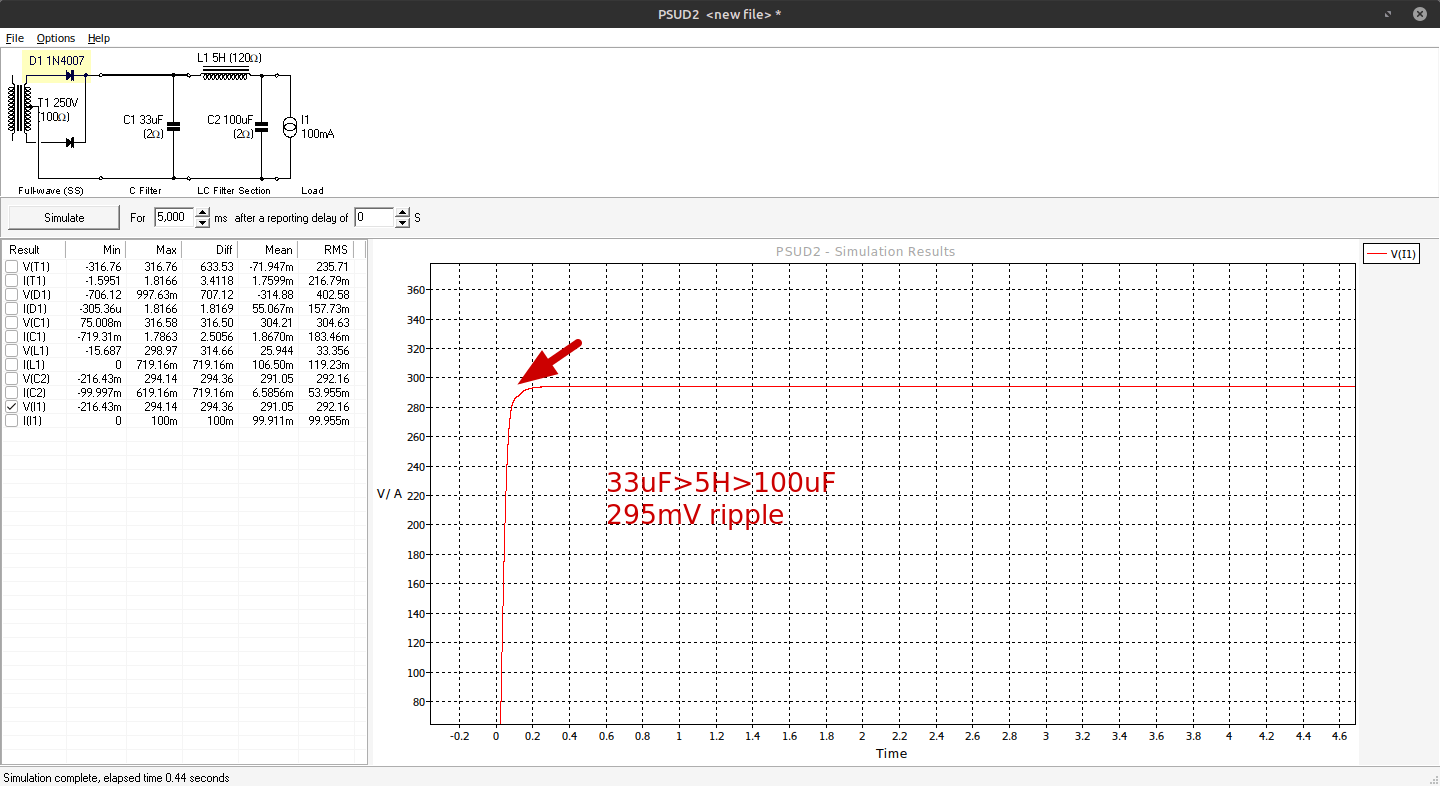
Task: Click the C Filter section label
Action: click(x=145, y=190)
